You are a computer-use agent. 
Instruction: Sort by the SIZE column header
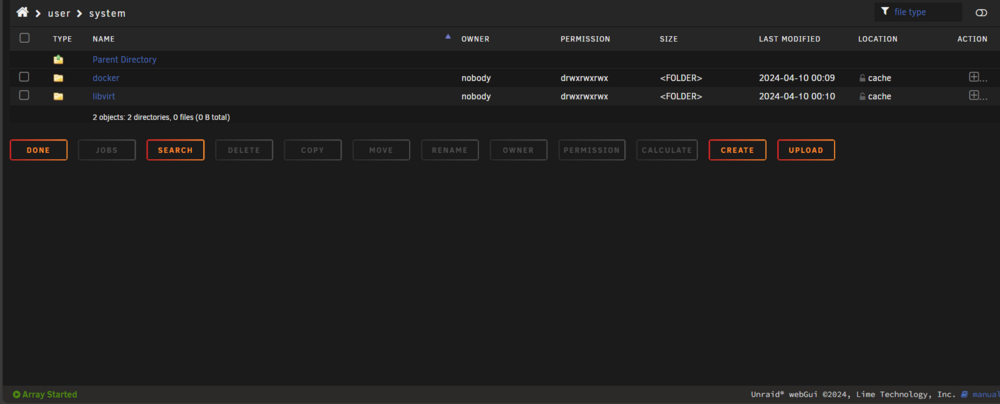click(x=668, y=39)
